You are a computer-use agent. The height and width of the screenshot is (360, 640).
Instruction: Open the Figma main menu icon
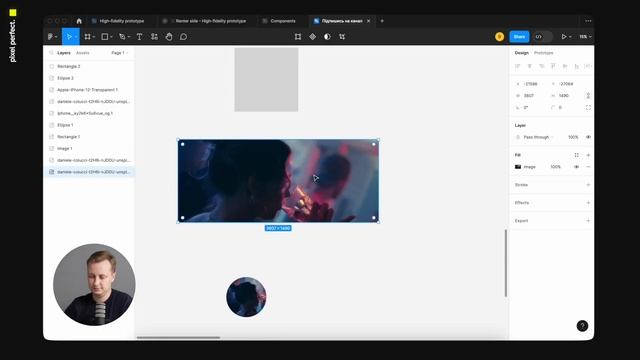tap(50, 37)
